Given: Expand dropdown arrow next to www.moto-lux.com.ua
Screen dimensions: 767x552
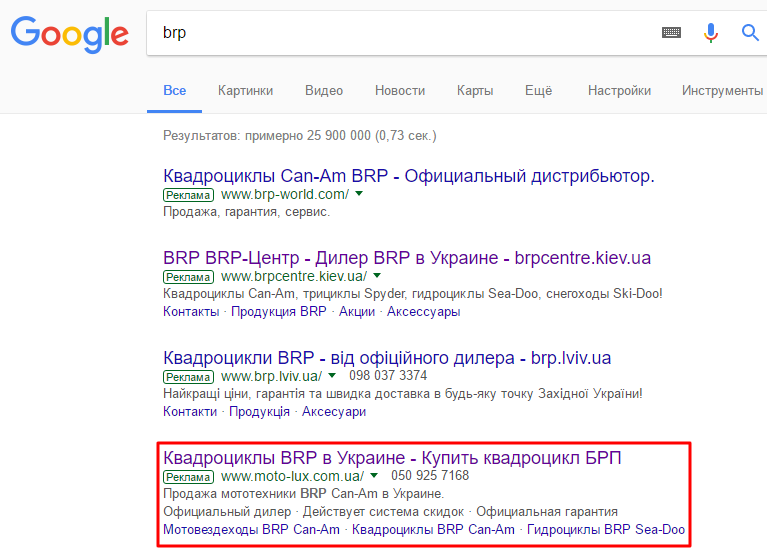Looking at the screenshot, I should point(374,476).
